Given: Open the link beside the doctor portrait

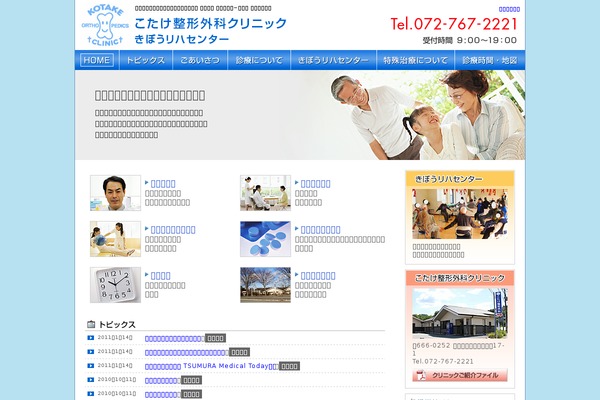Looking at the screenshot, I should coord(163,184).
